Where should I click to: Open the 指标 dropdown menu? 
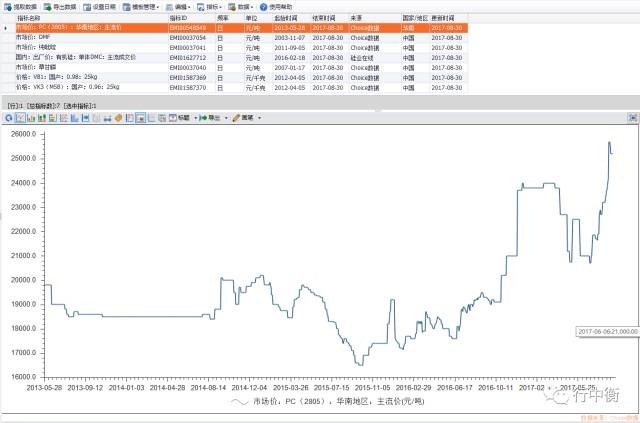[209, 7]
